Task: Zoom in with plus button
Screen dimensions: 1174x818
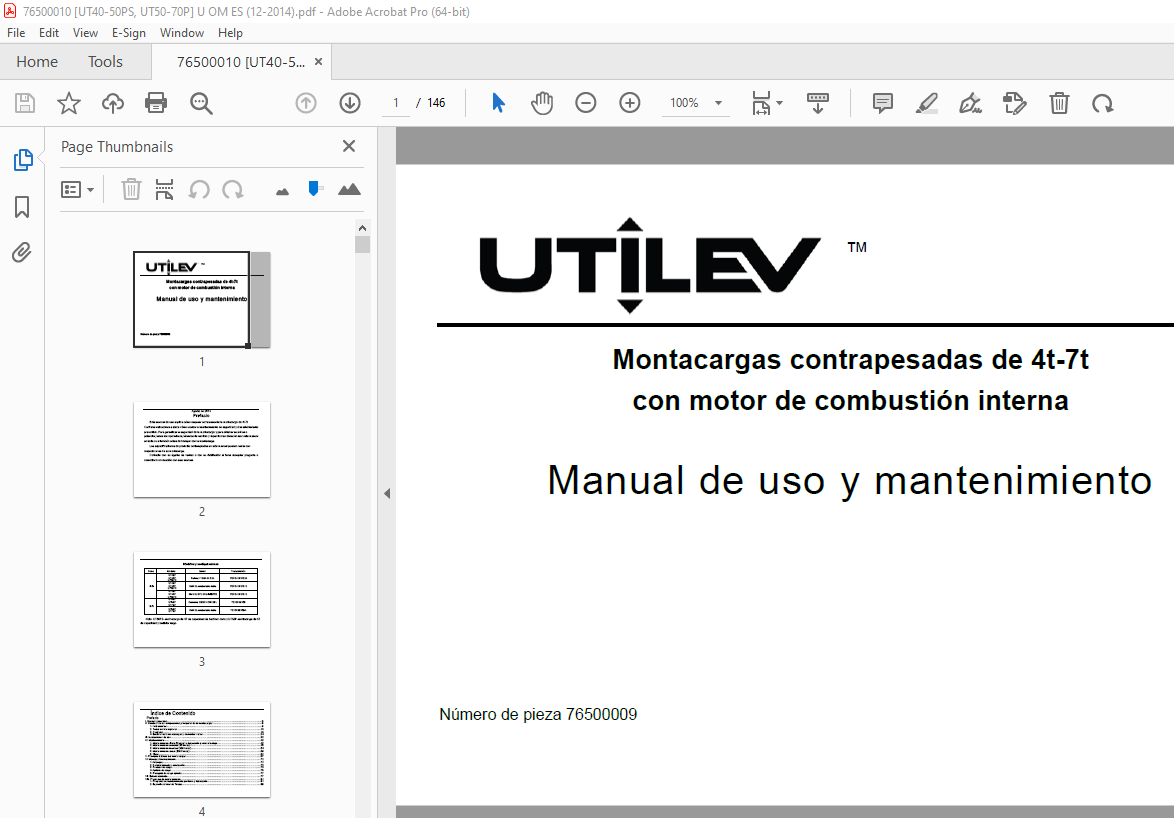Action: pos(630,103)
